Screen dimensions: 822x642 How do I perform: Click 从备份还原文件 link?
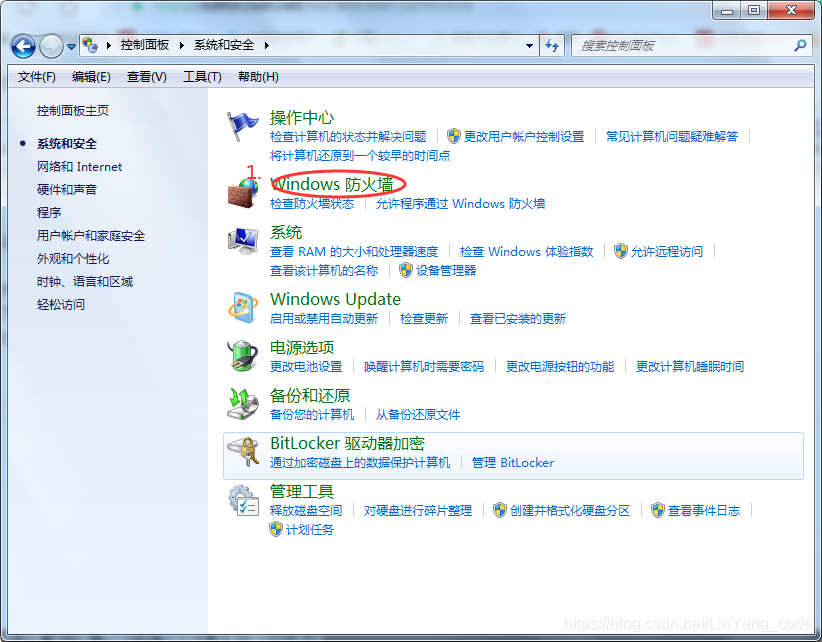tap(418, 415)
